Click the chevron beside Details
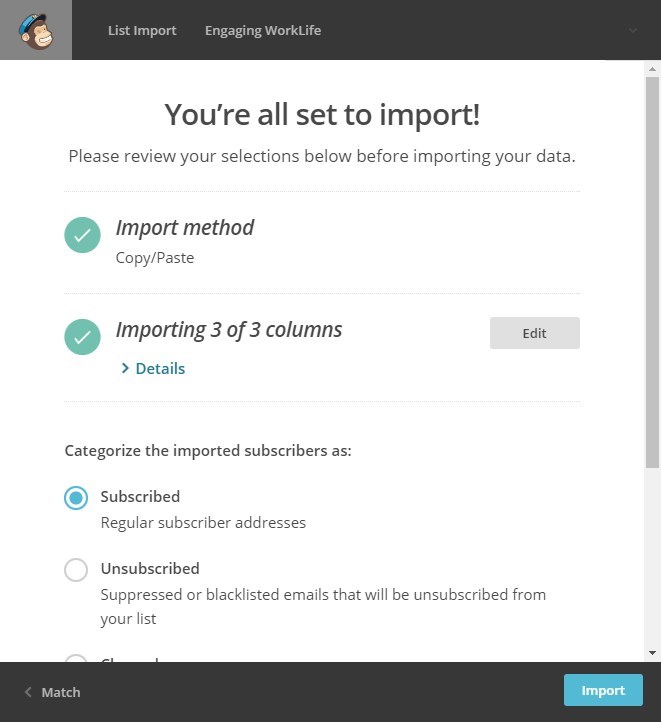661x722 pixels. pyautogui.click(x=125, y=368)
